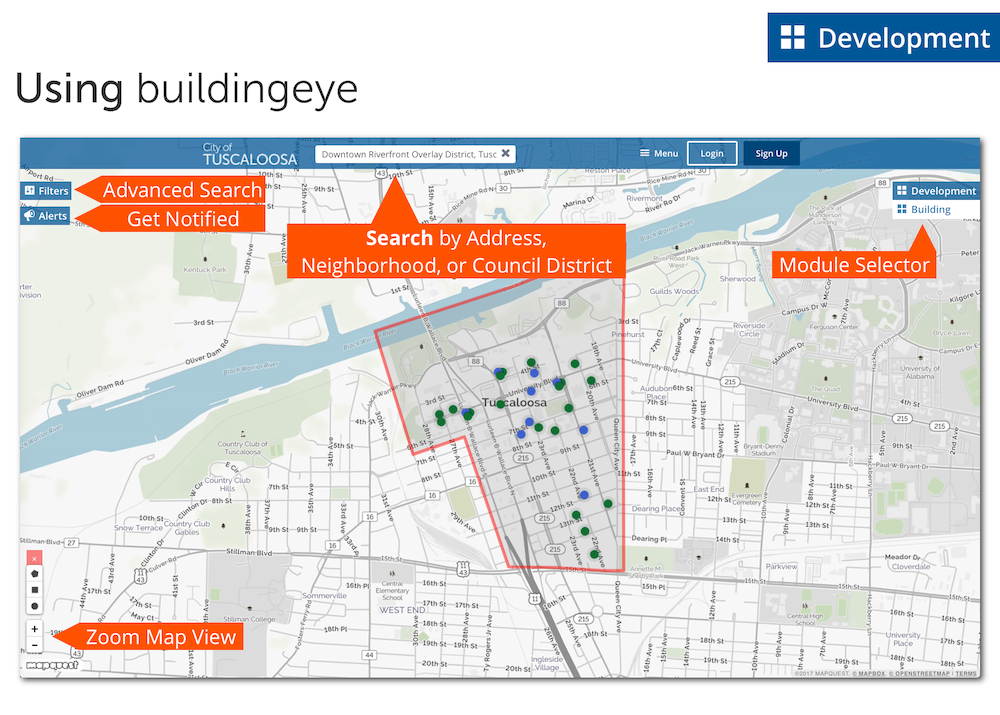Click the Riverside Circle map label
Image resolution: width=1000 pixels, height=715 pixels.
click(749, 329)
